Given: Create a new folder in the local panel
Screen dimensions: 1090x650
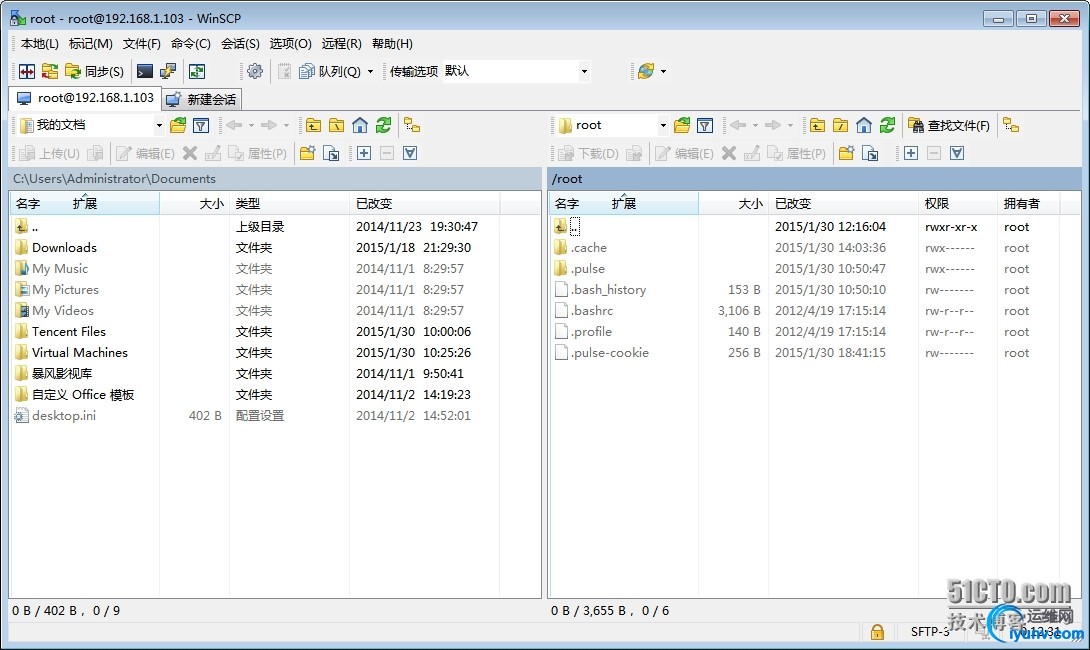Looking at the screenshot, I should pyautogui.click(x=307, y=153).
